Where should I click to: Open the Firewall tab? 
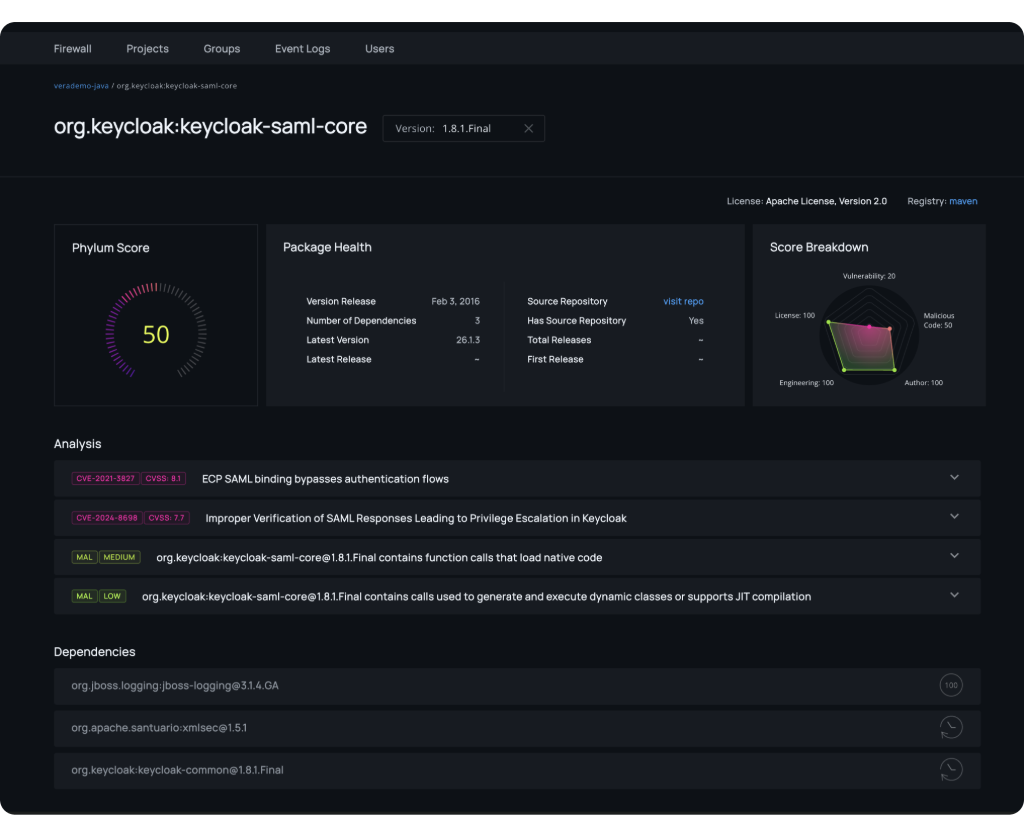point(72,49)
